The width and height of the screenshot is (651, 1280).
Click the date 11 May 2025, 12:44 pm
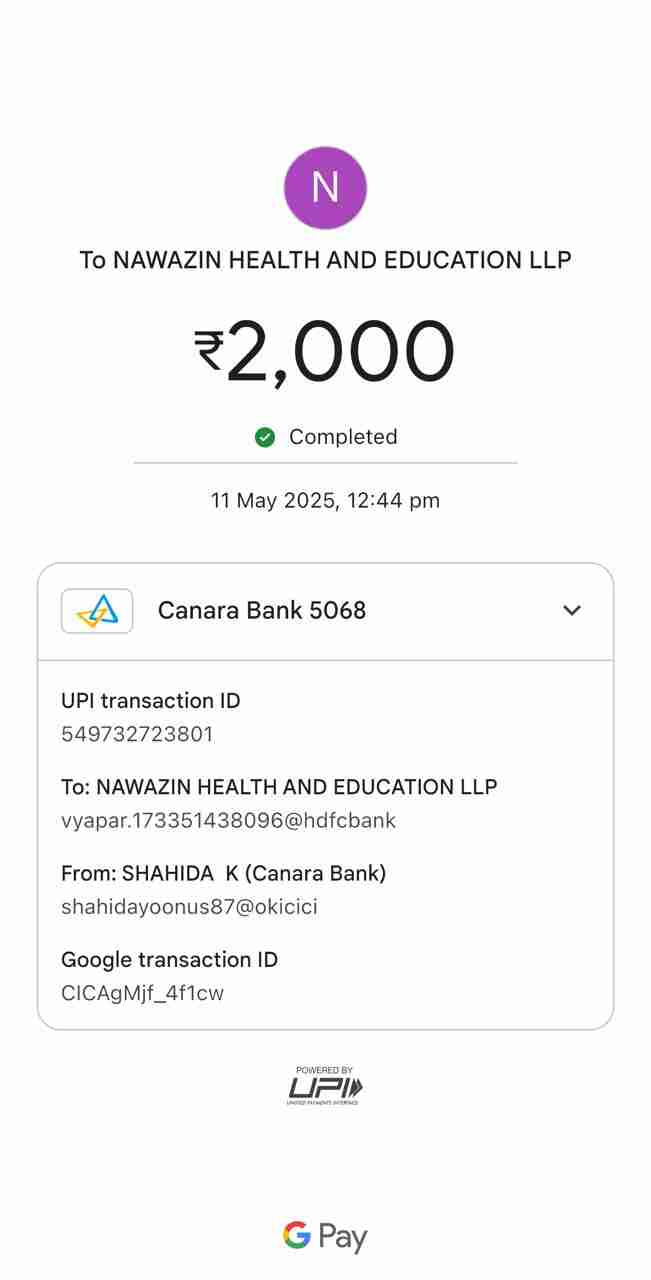pos(325,500)
